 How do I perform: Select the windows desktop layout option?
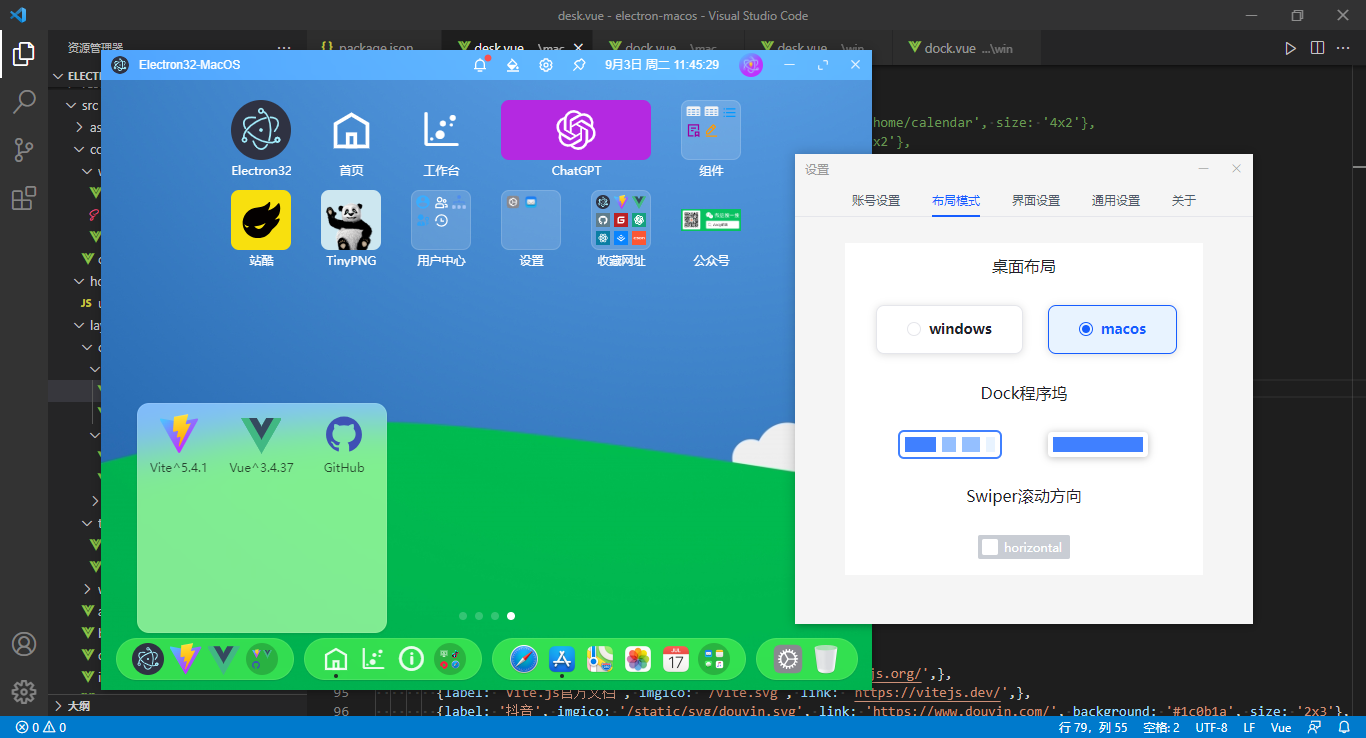(949, 329)
